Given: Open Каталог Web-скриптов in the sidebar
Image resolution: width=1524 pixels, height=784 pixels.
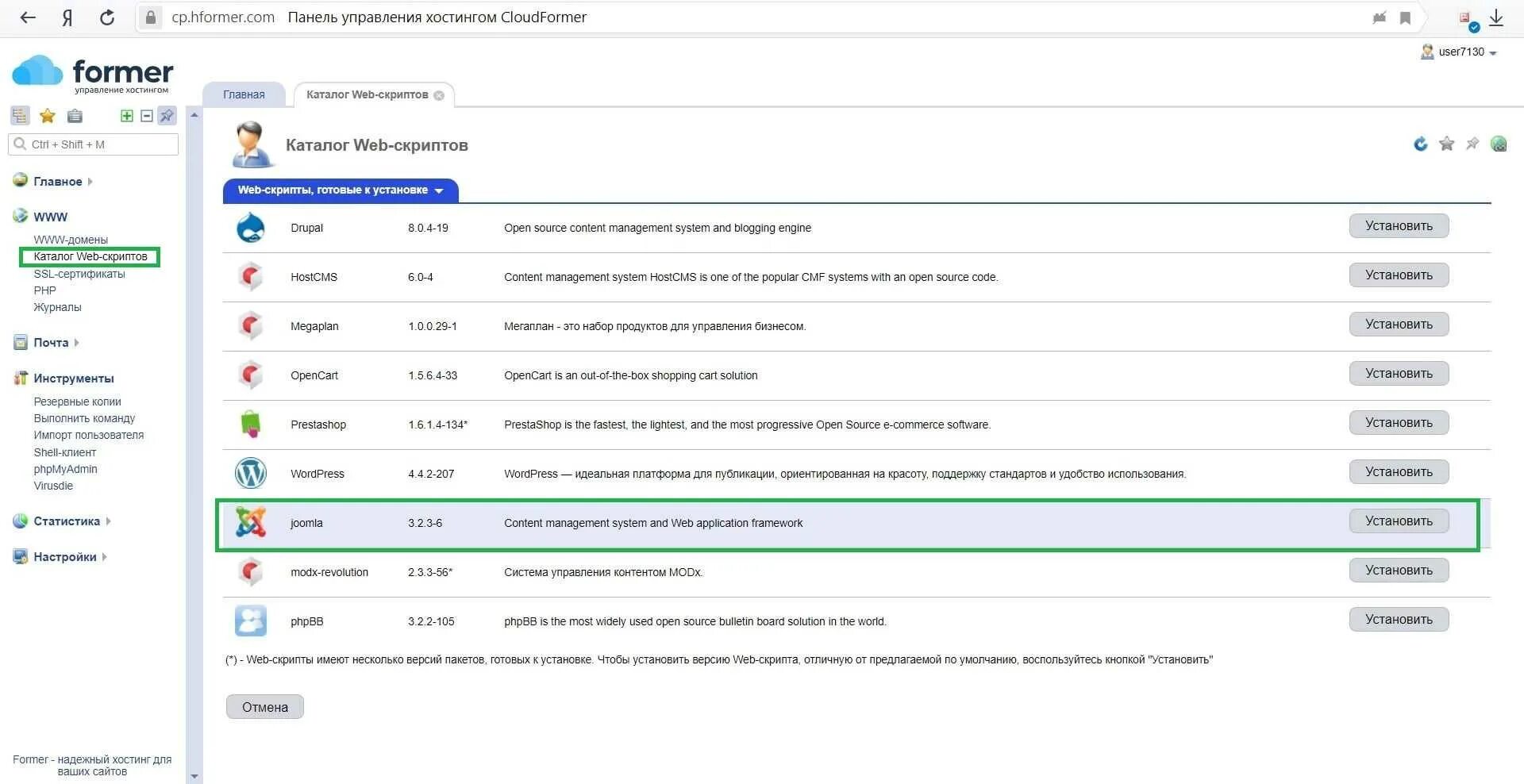Looking at the screenshot, I should [x=90, y=256].
